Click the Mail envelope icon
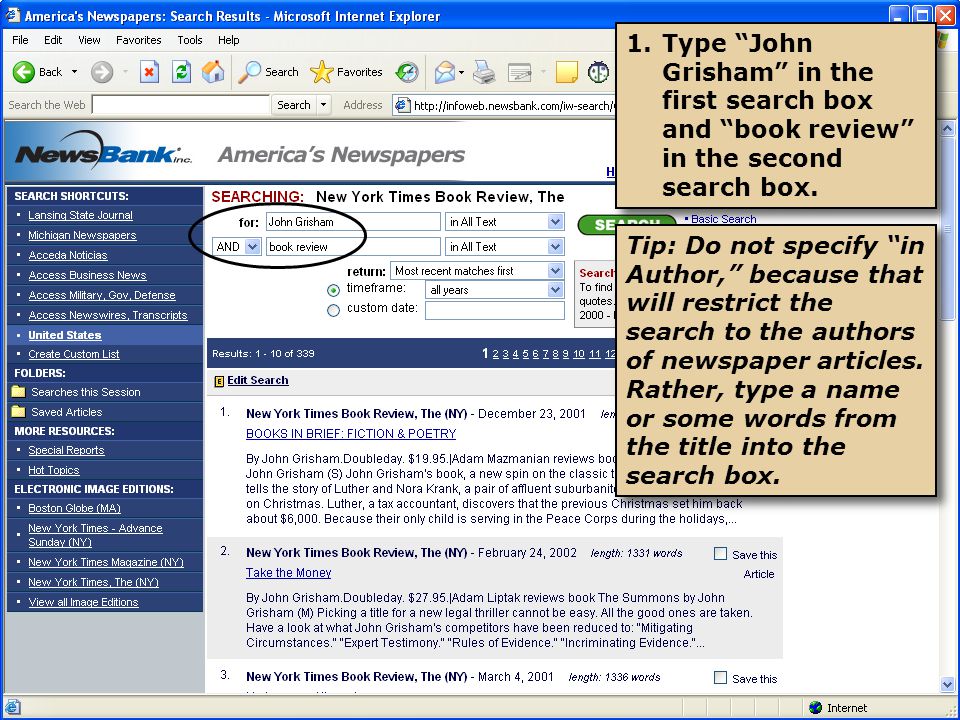The height and width of the screenshot is (720, 960). click(x=444, y=72)
